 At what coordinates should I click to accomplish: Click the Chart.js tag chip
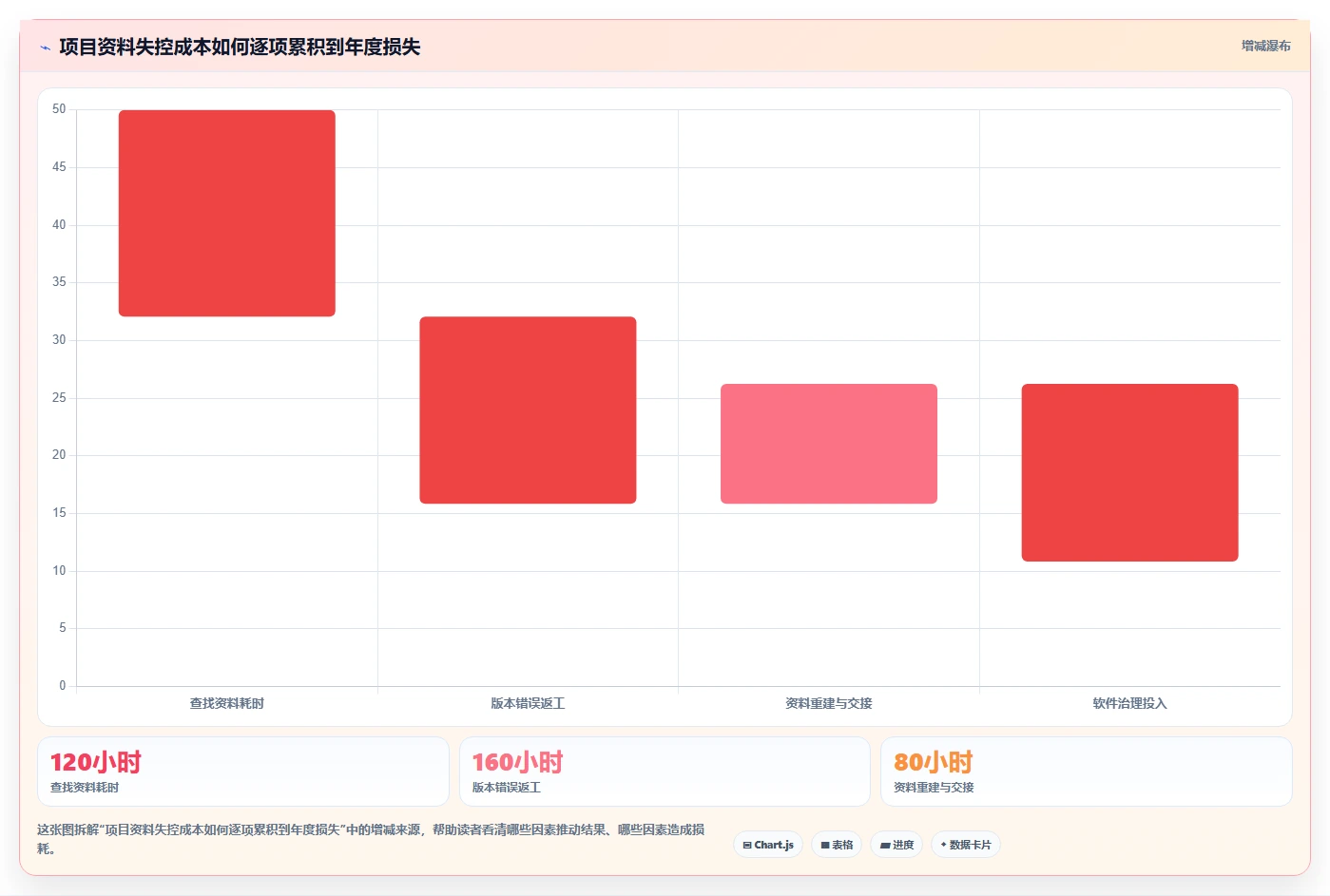tap(768, 845)
